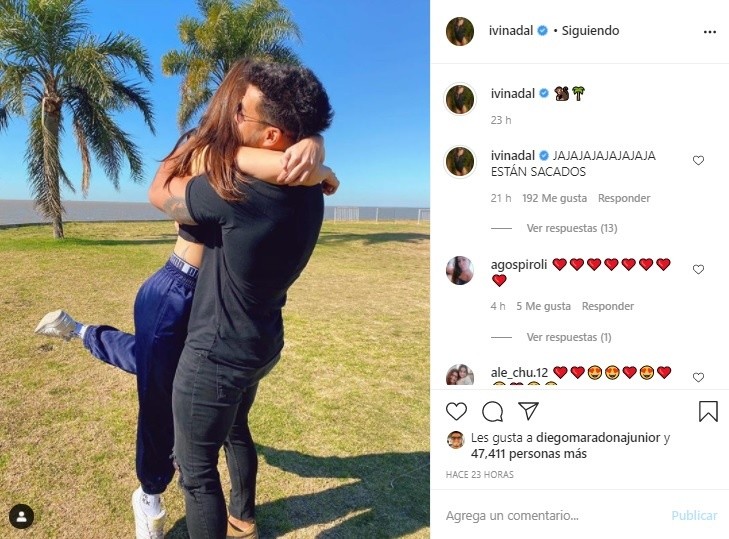The image size is (729, 539).
Task: Expand Ver respuestas (1)
Action: [x=569, y=337]
